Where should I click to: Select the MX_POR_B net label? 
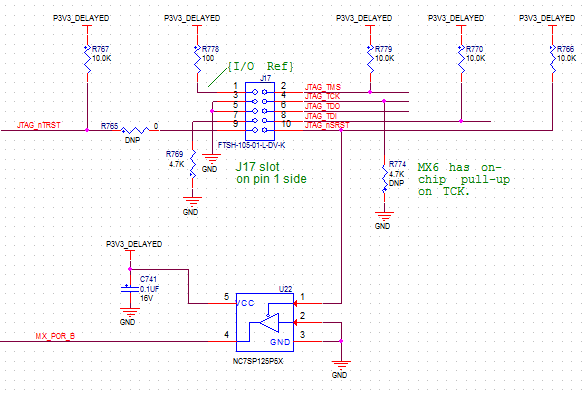tap(55, 336)
